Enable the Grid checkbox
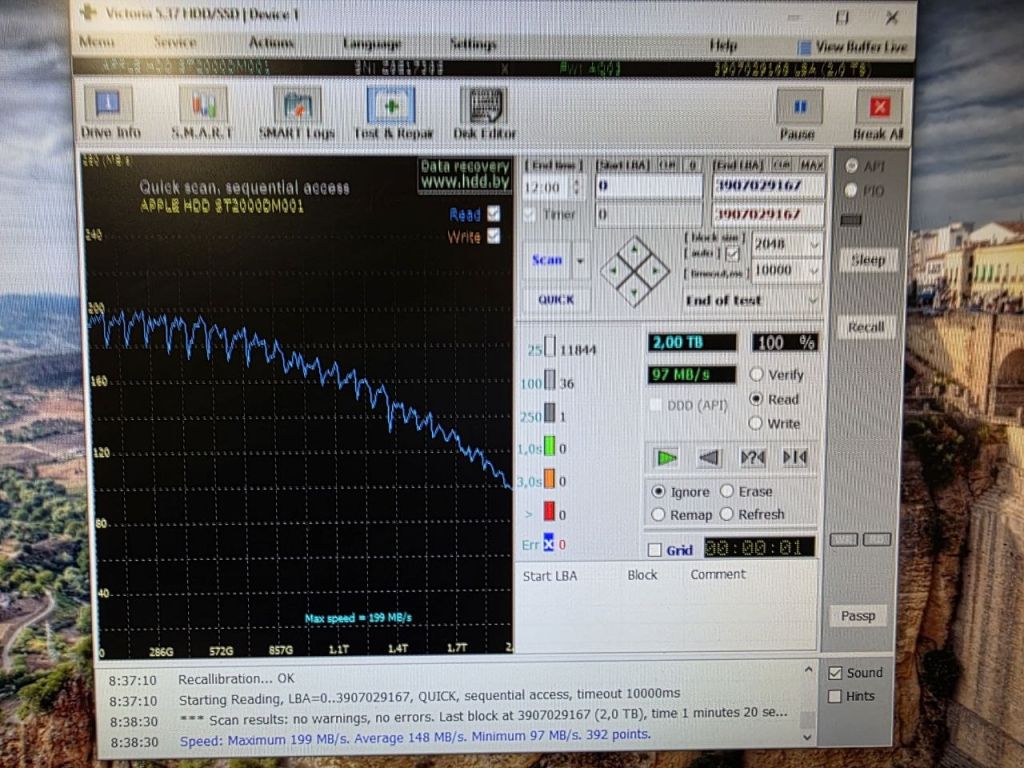Viewport: 1024px width, 768px height. 654,550
